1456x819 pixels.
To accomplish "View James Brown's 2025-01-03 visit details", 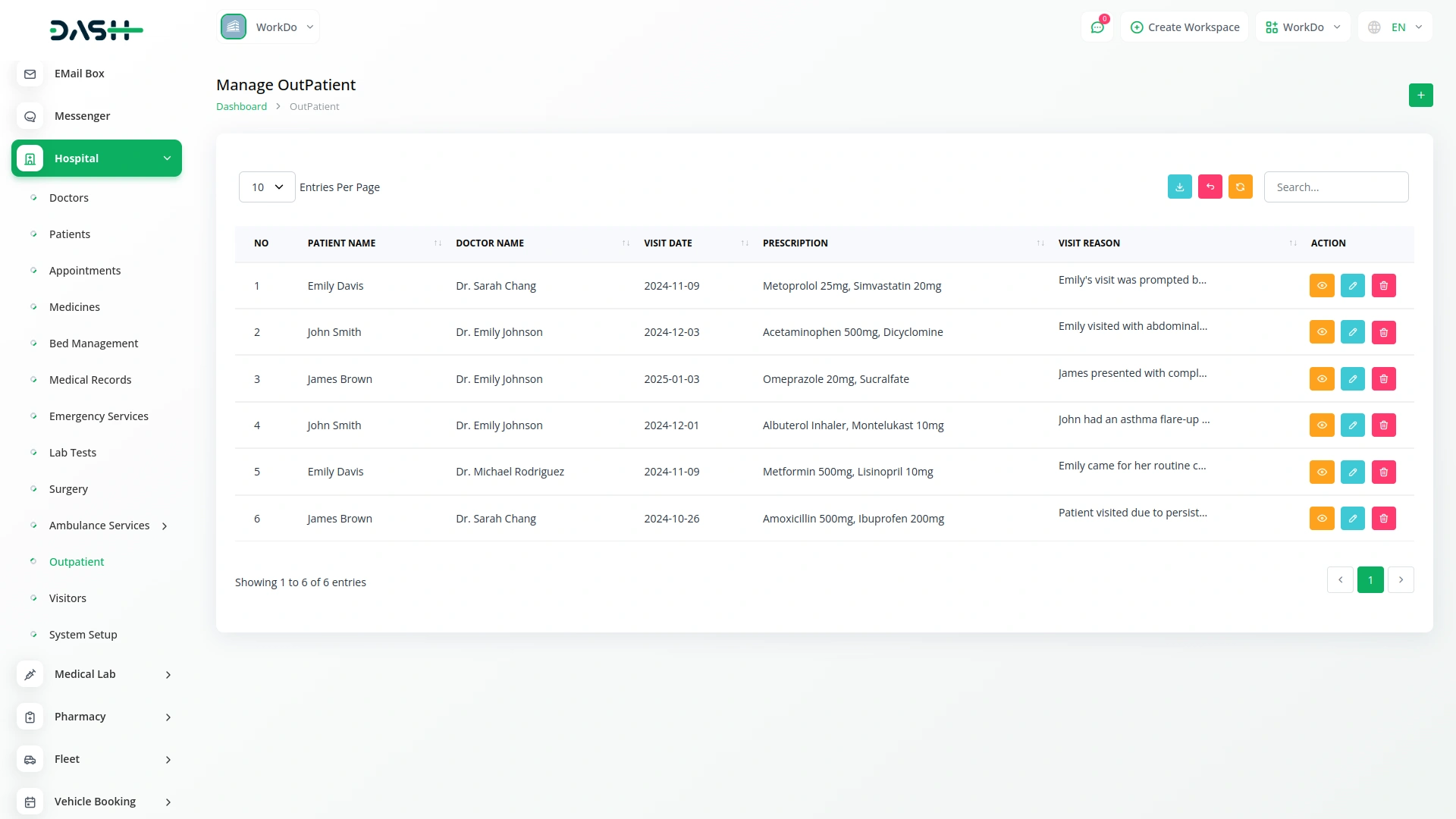I will pyautogui.click(x=1321, y=379).
